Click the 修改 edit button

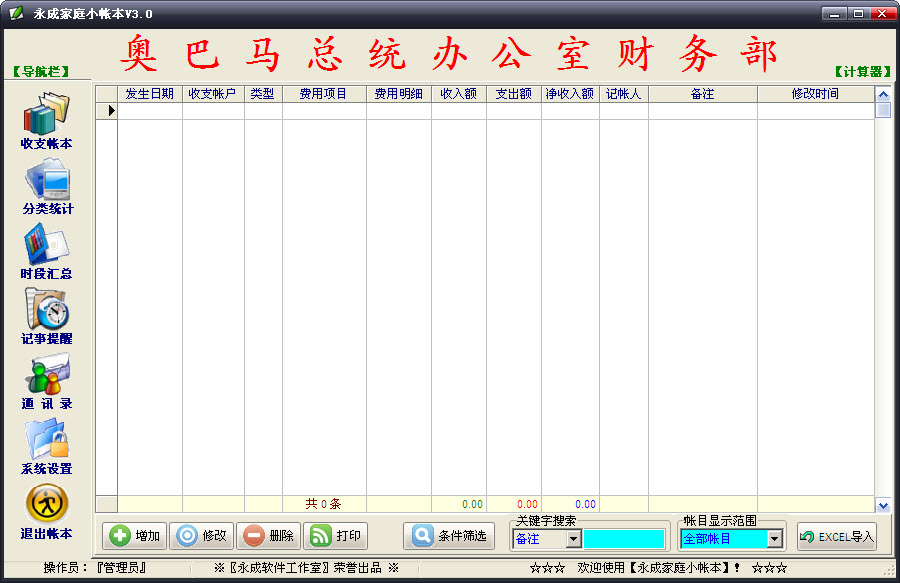201,536
